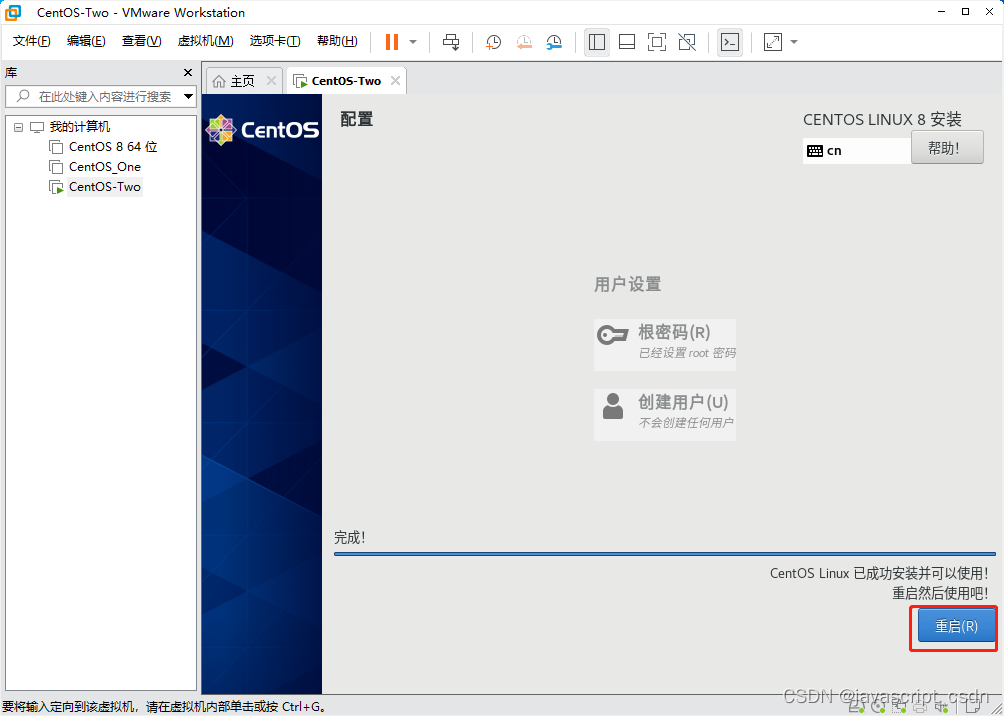This screenshot has height=716, width=1004.
Task: Click the library search input field
Action: [x=99, y=97]
